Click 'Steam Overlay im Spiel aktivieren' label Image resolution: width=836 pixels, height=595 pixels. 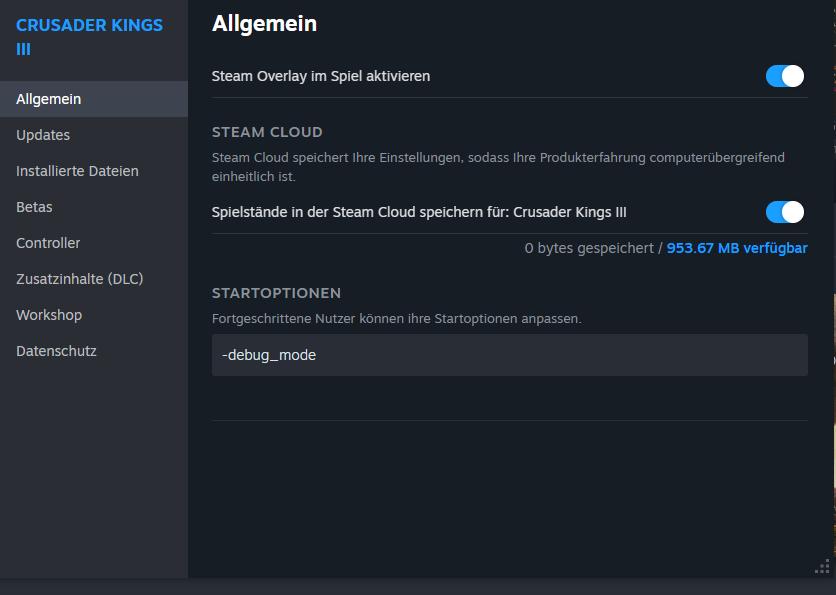(321, 76)
